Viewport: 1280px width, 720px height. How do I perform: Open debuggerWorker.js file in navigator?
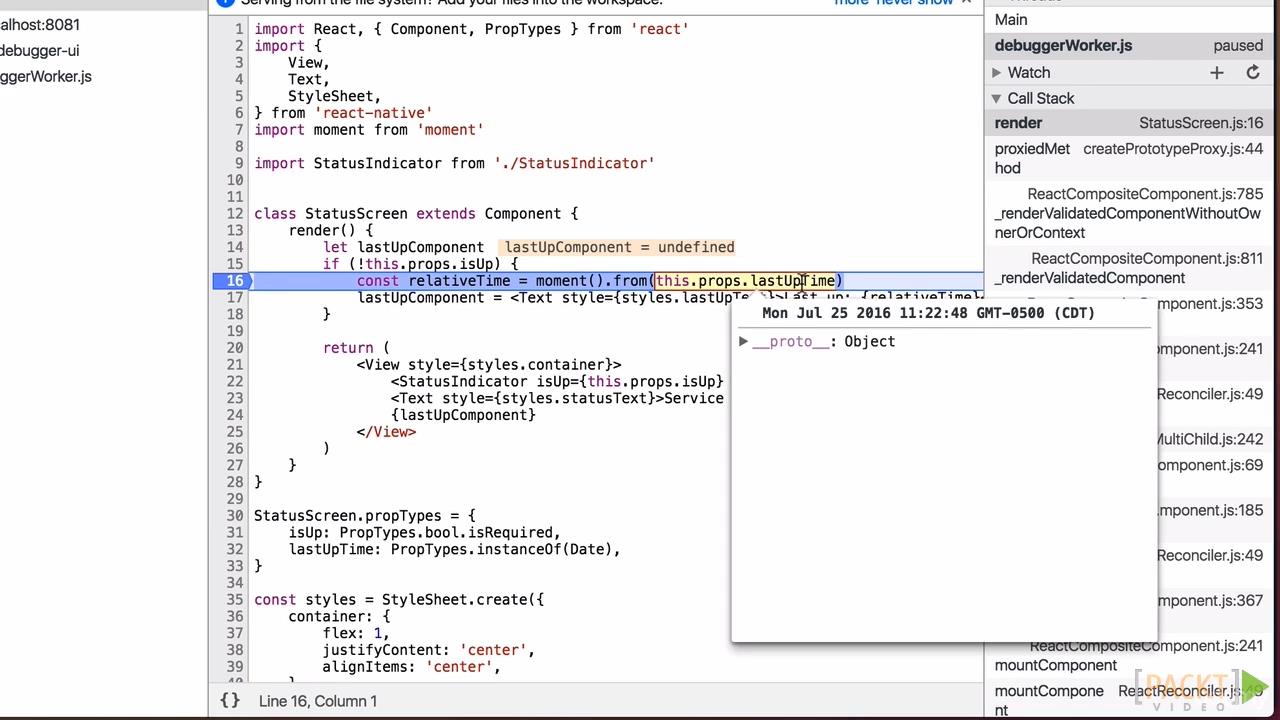46,76
